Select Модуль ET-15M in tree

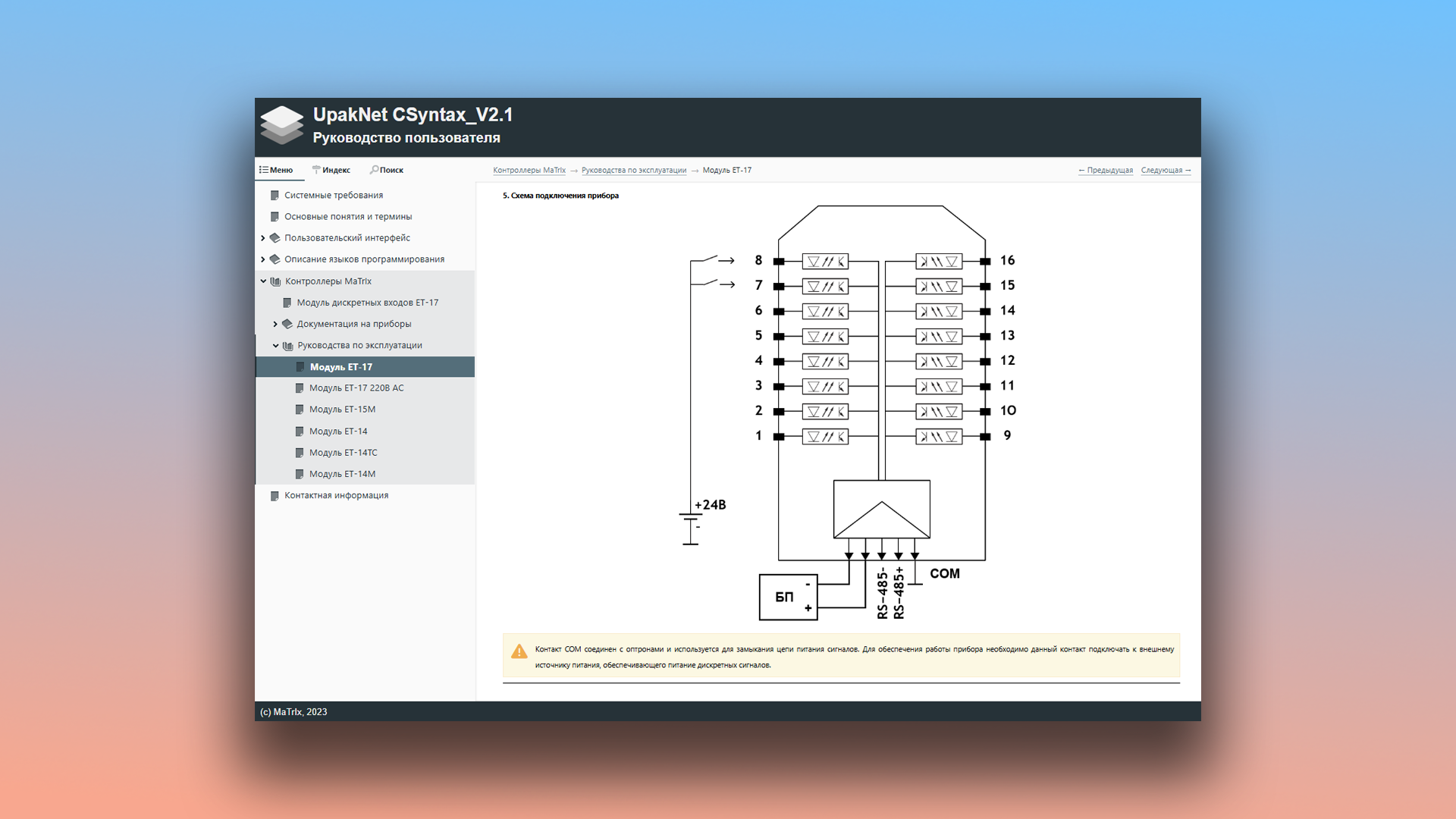[342, 409]
